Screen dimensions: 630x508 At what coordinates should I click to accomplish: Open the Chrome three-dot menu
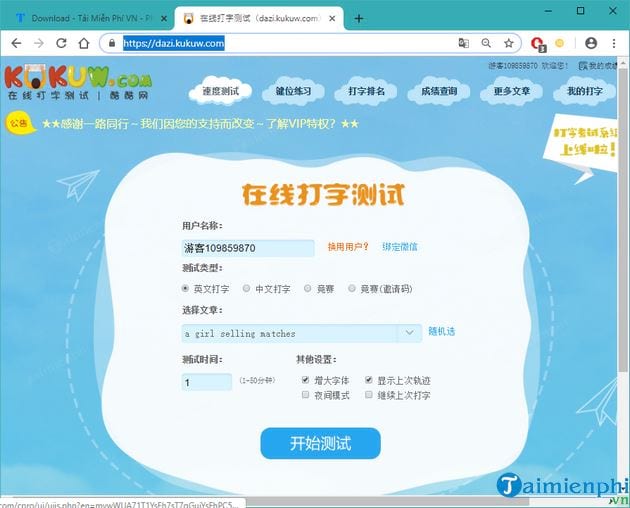coord(614,43)
